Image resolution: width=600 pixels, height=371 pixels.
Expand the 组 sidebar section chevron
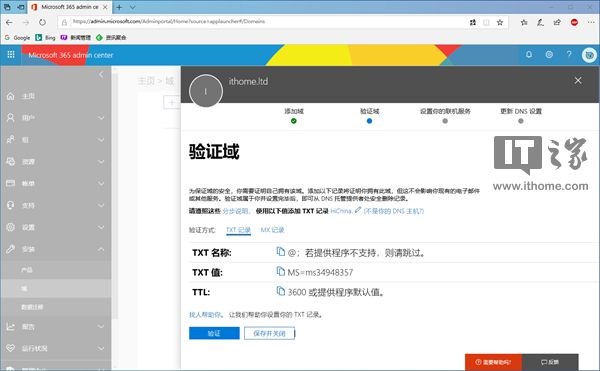pyautogui.click(x=101, y=140)
